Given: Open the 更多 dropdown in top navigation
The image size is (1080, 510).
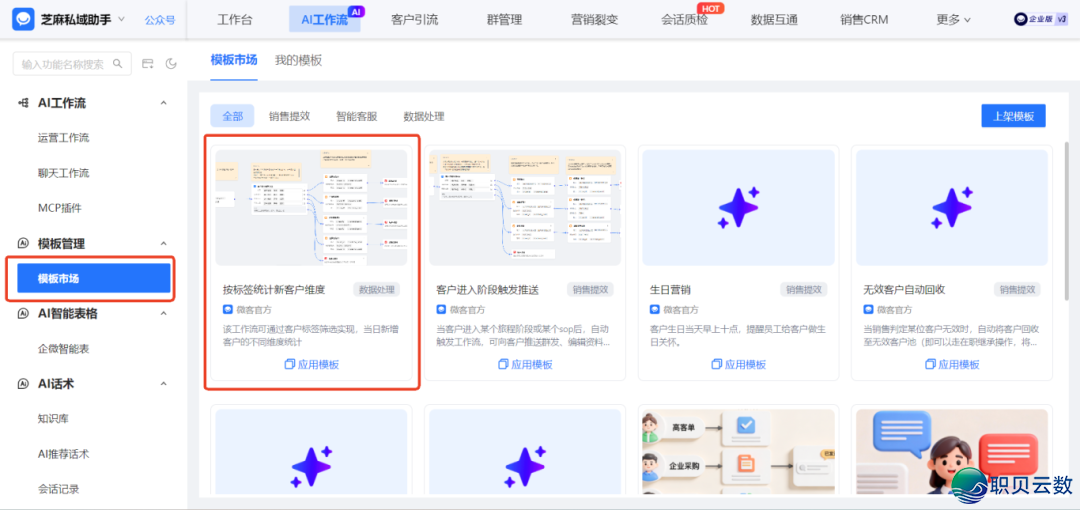Looking at the screenshot, I should click(x=953, y=19).
